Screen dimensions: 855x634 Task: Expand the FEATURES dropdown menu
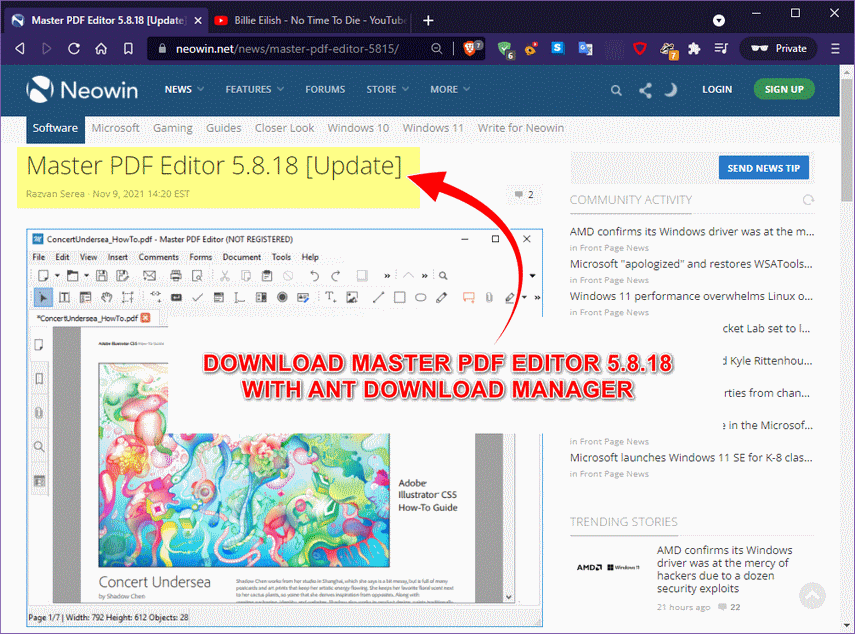(255, 89)
